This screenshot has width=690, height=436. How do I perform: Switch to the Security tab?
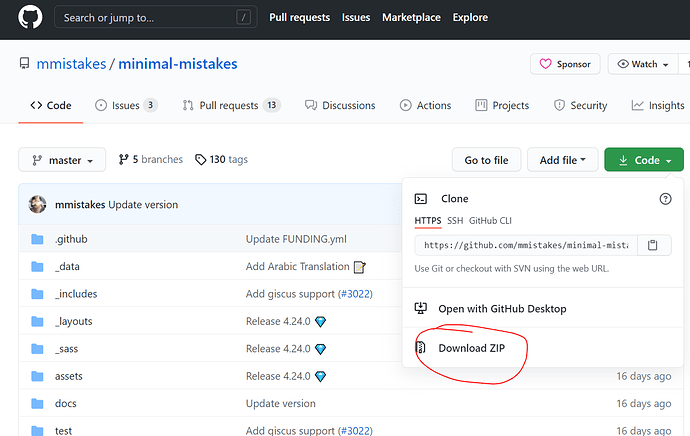coord(580,106)
